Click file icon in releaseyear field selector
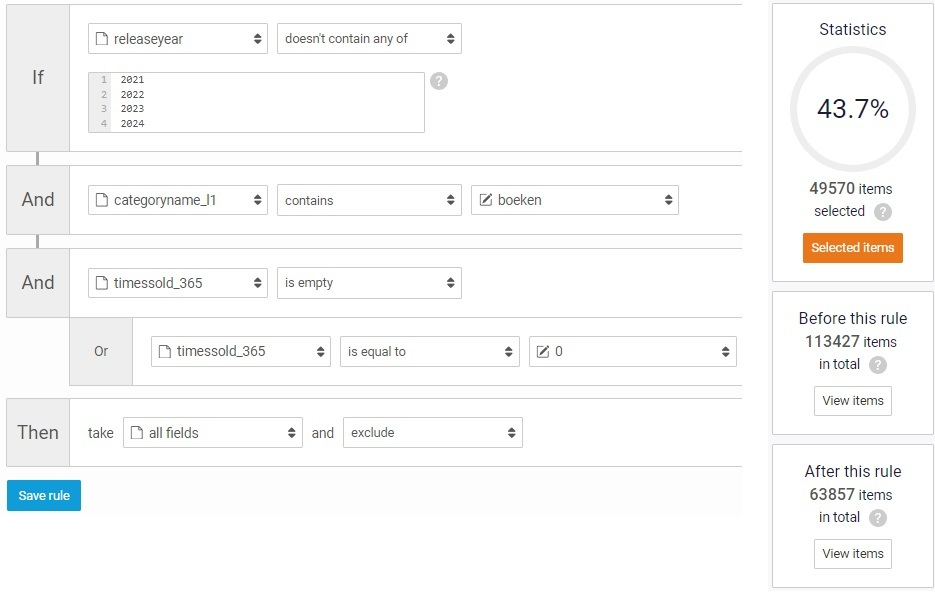The image size is (935, 593). click(x=102, y=39)
